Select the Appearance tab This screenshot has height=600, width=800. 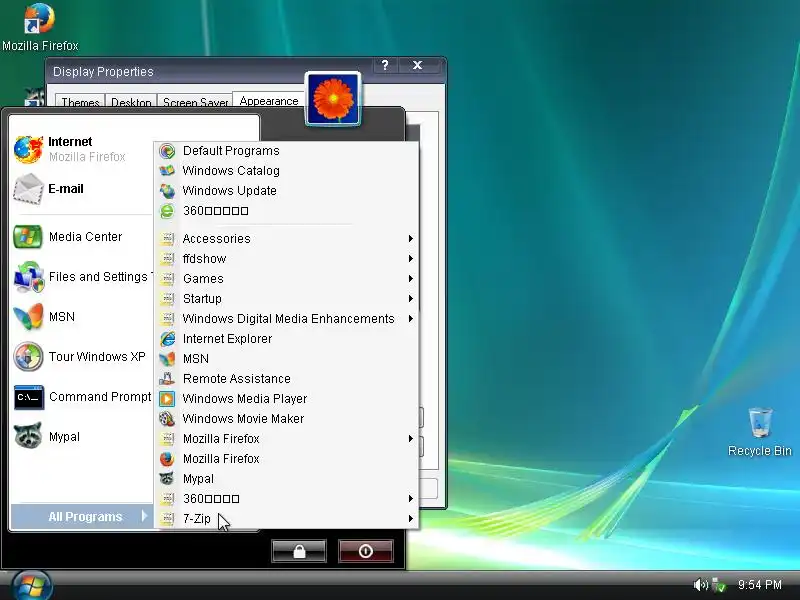pos(269,101)
